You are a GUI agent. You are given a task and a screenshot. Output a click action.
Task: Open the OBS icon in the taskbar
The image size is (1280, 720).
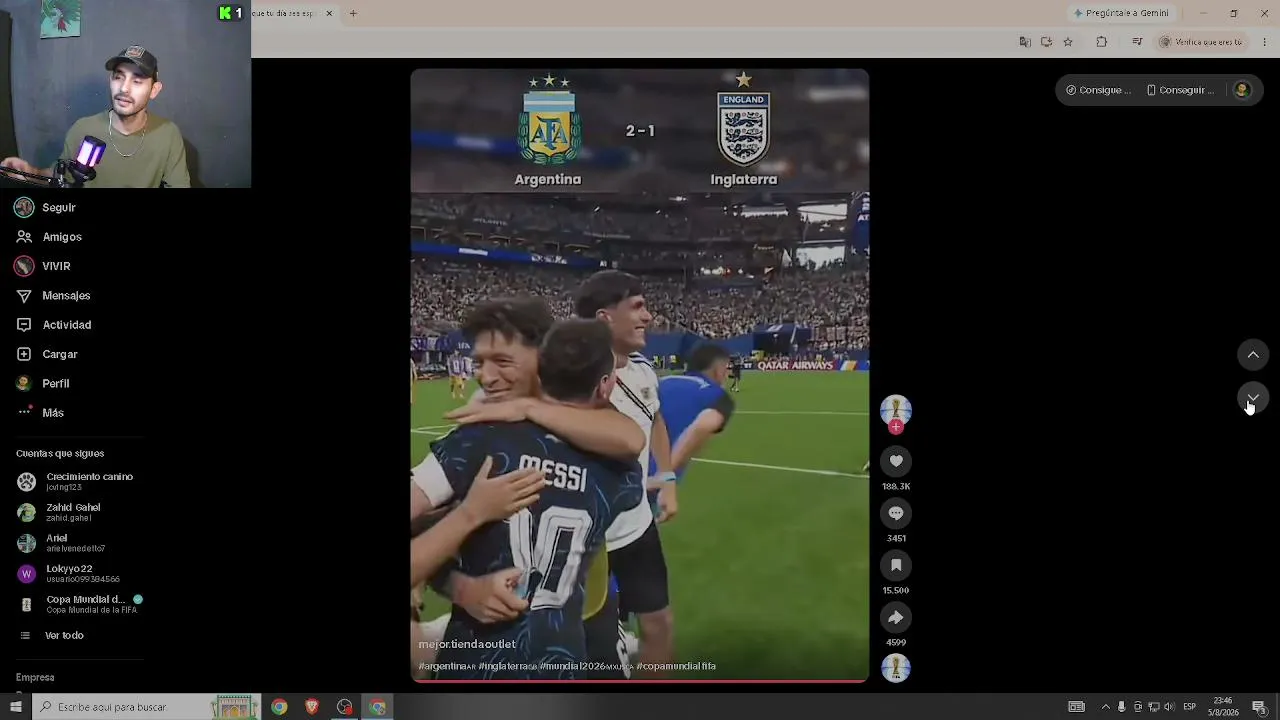coord(345,707)
